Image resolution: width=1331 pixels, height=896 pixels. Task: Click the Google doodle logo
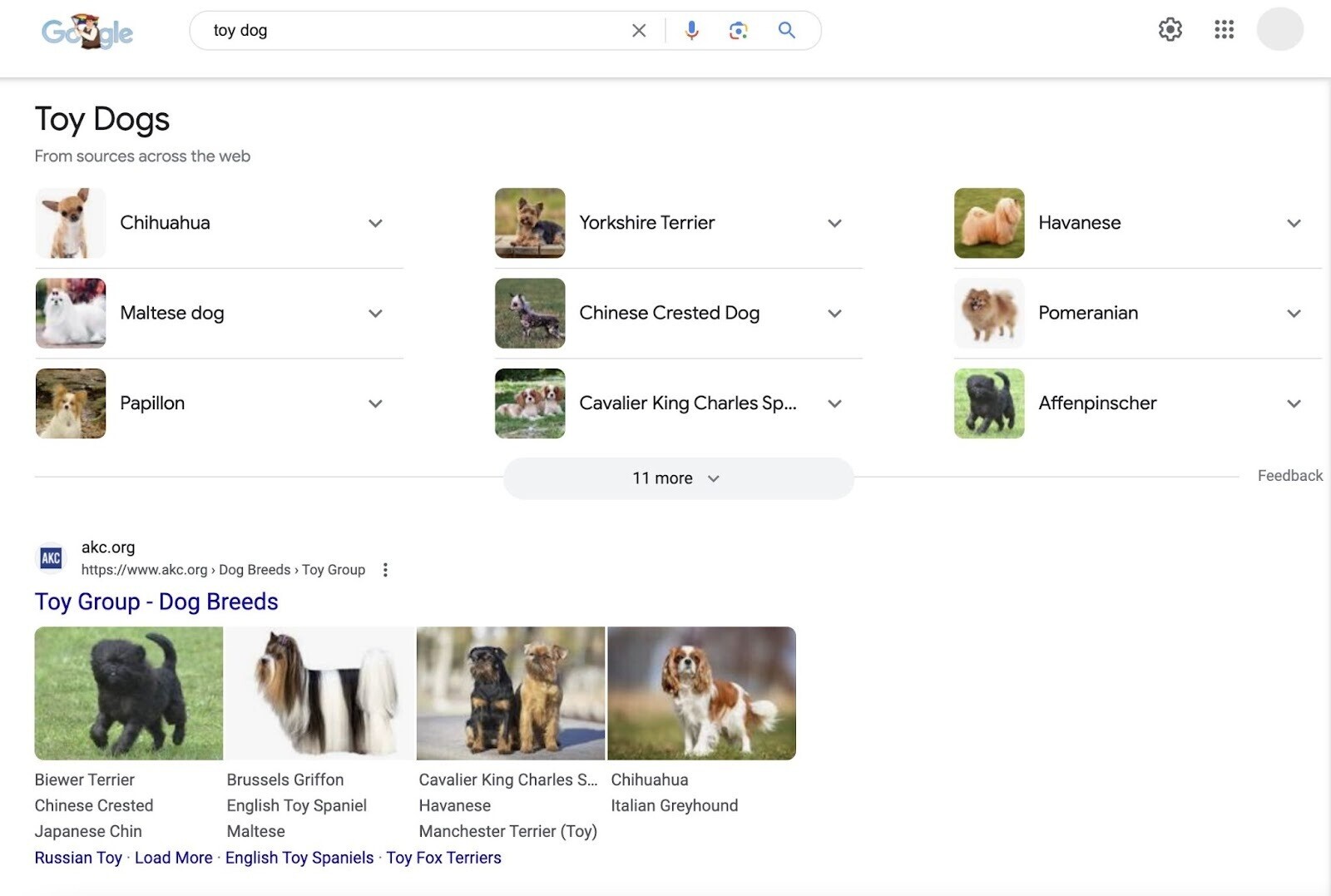87,32
